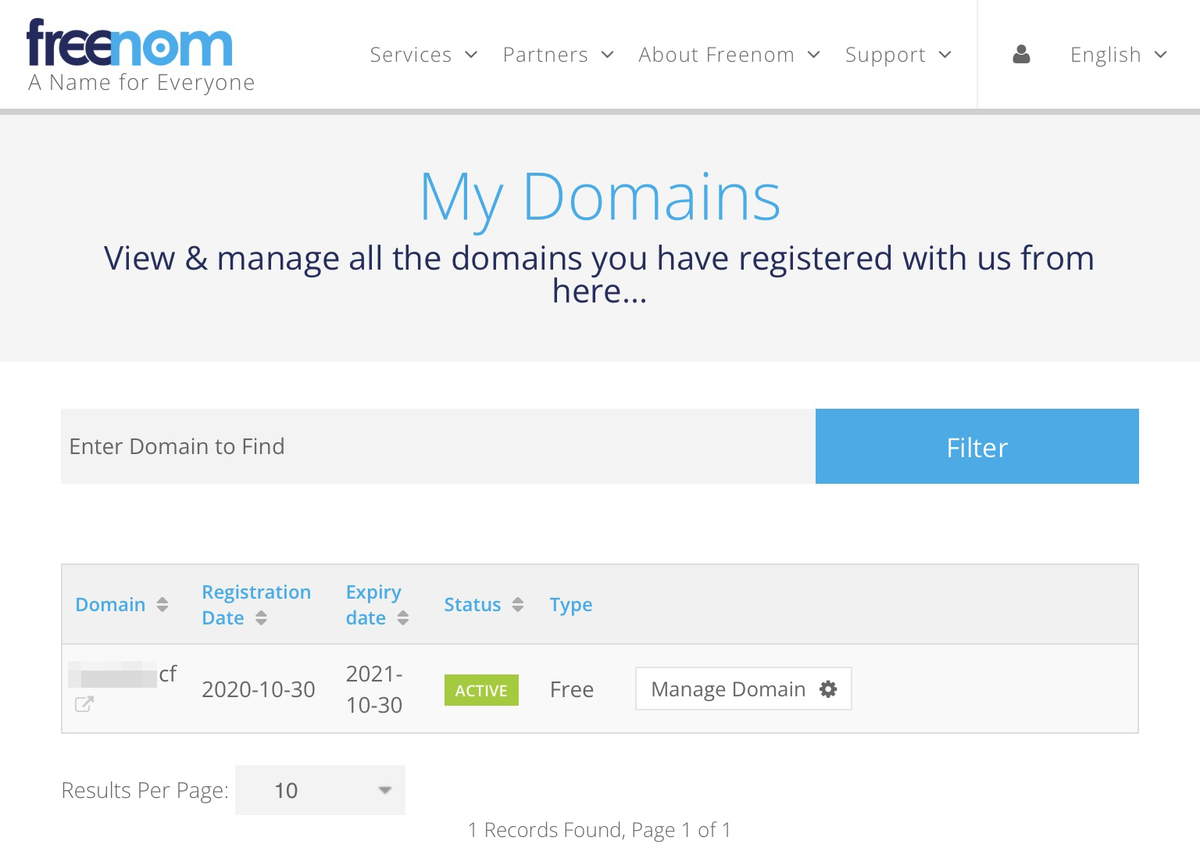The width and height of the screenshot is (1200, 855).
Task: Focus the Enter Domain to Find field
Action: pyautogui.click(x=438, y=446)
